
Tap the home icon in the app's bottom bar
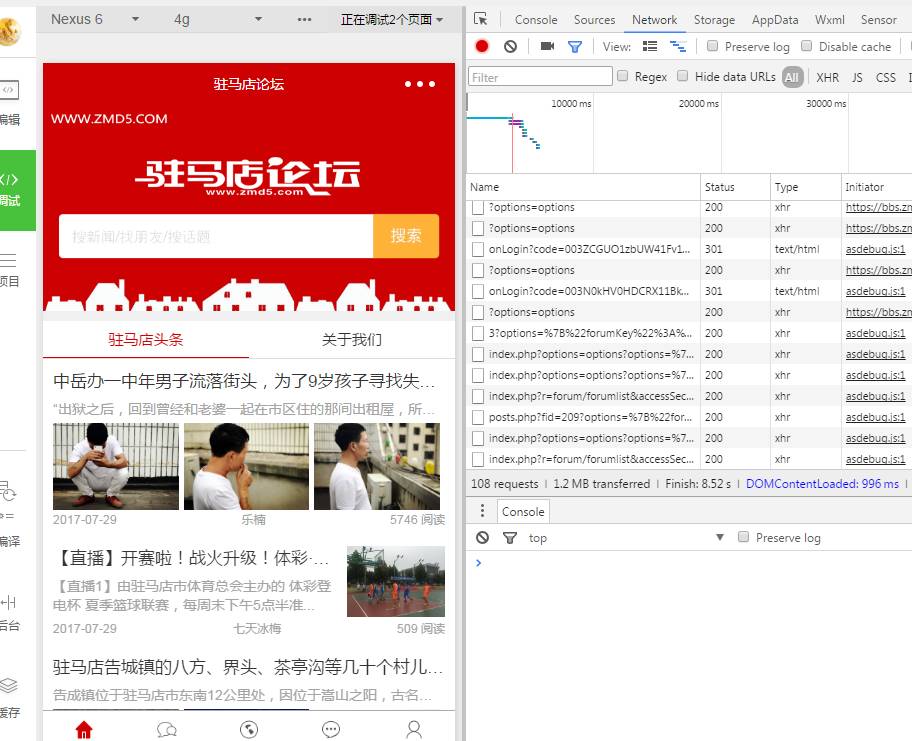(84, 730)
